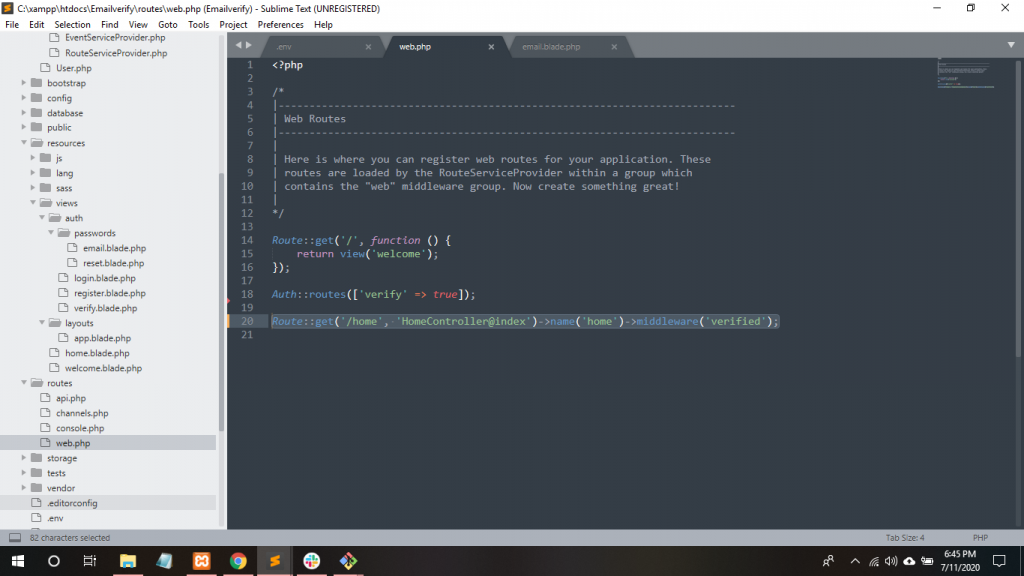Go to the next tab using right arrow

coord(249,46)
